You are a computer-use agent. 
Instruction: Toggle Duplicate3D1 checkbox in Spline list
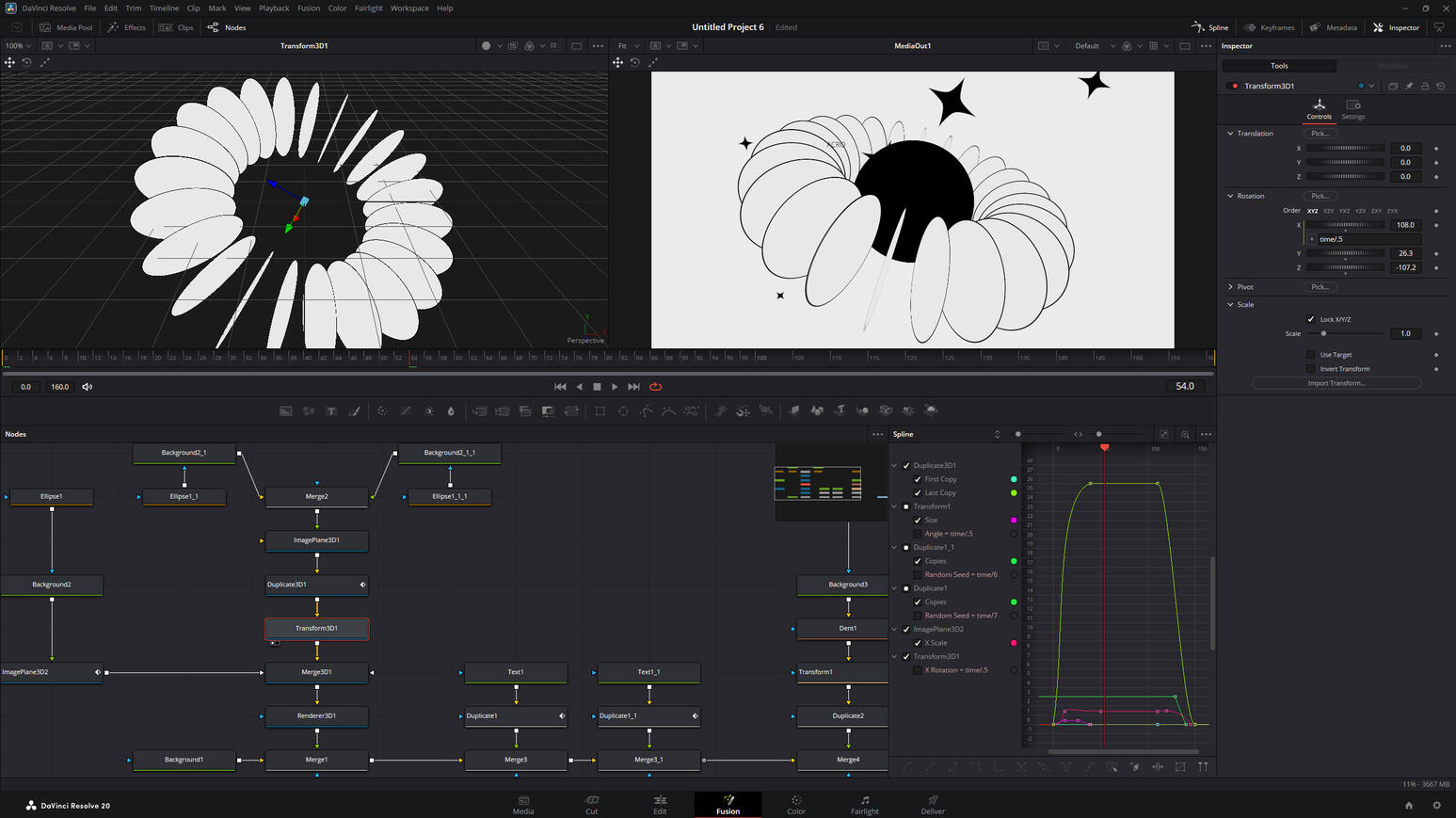pos(906,465)
